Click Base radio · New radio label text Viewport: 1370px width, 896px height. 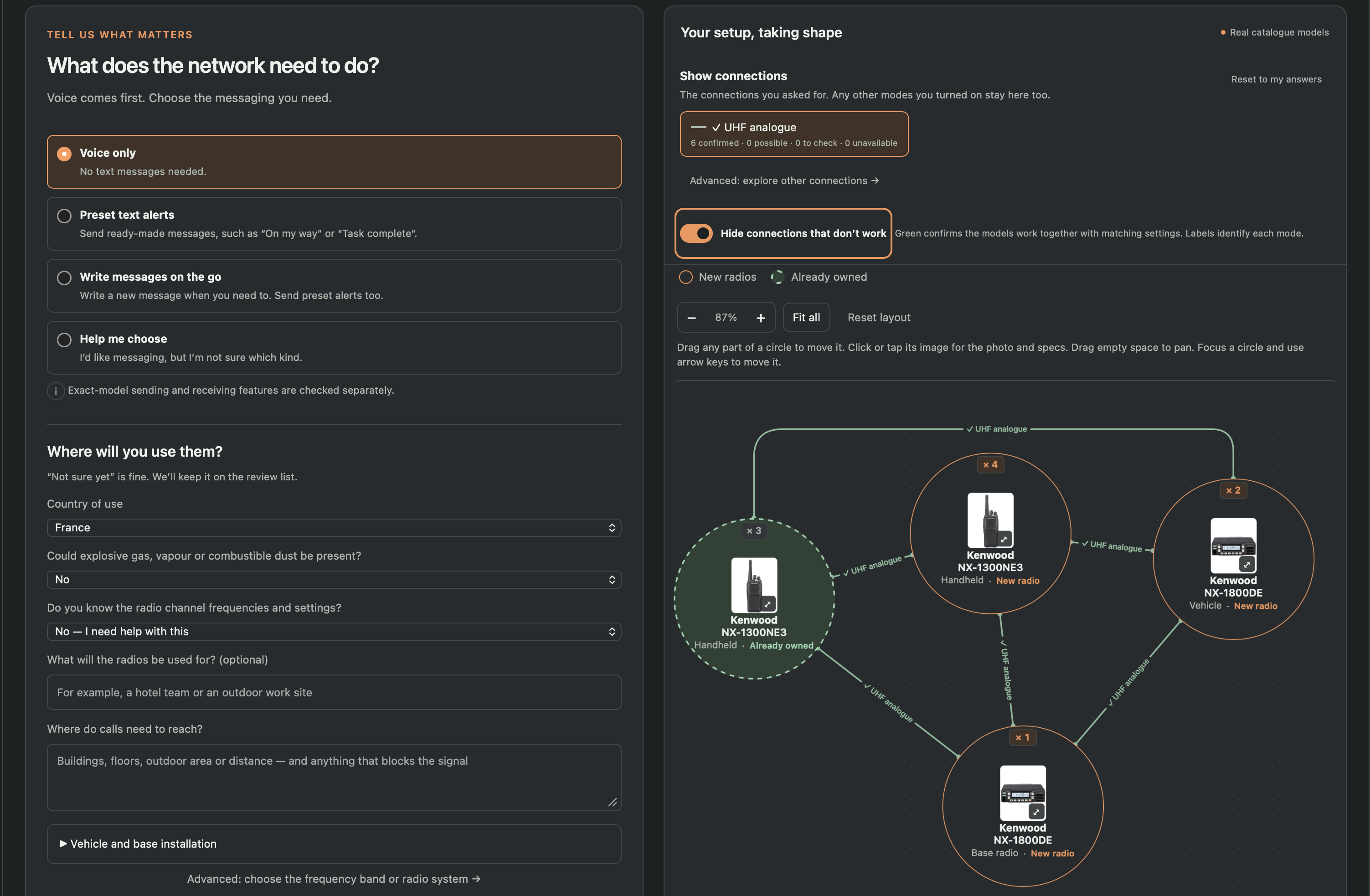click(1022, 854)
